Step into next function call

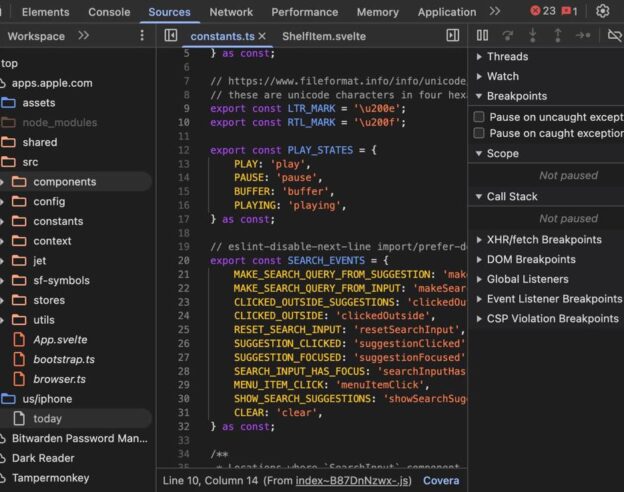click(x=532, y=35)
